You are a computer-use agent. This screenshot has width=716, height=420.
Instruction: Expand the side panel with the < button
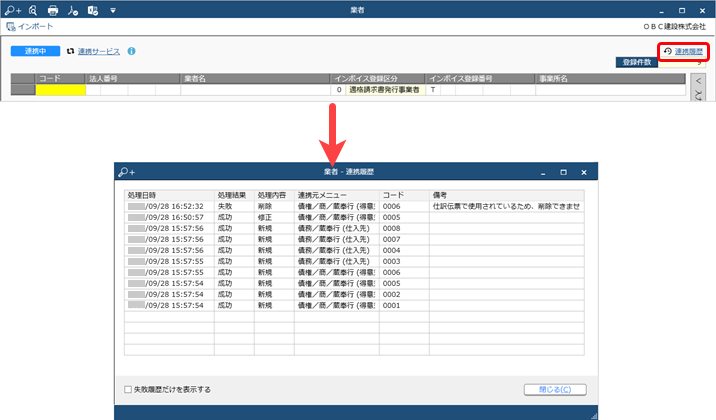[698, 81]
